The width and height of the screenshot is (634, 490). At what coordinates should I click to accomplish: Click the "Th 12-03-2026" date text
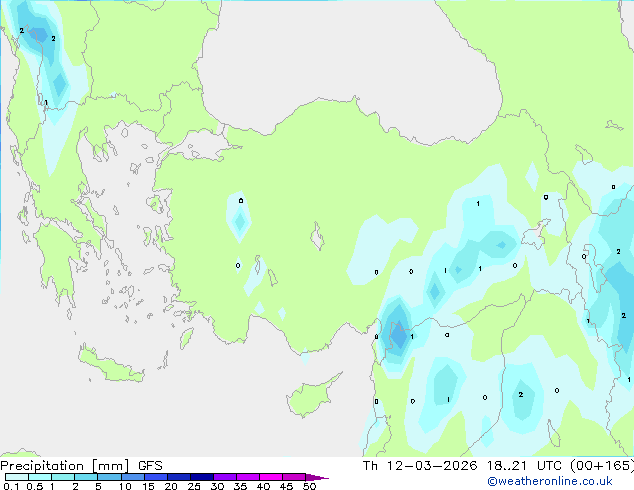tap(420, 466)
